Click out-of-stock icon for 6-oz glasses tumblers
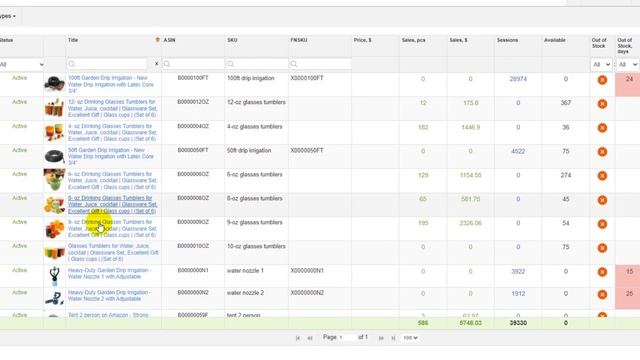 click(x=602, y=176)
